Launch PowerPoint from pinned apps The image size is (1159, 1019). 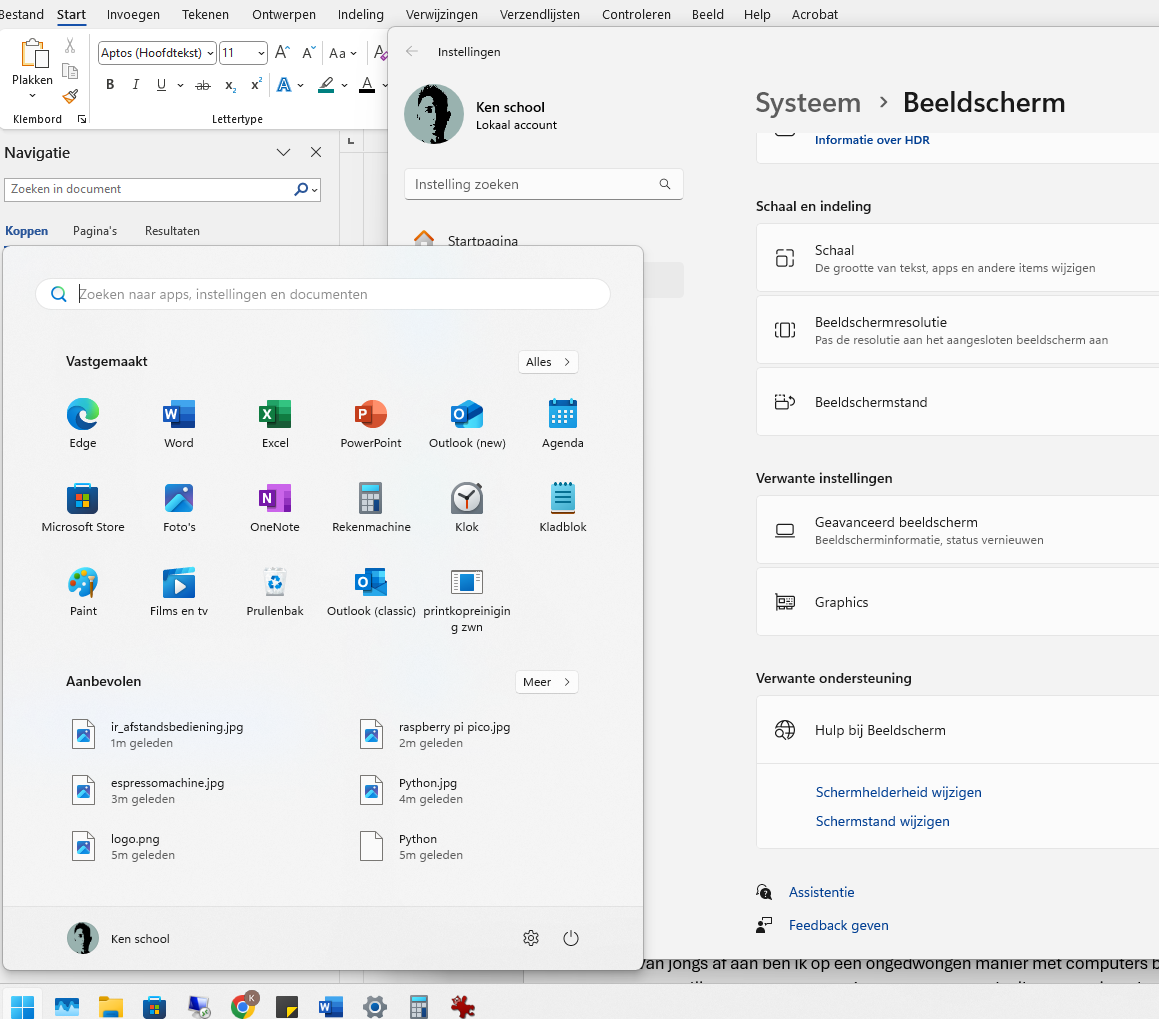point(371,423)
